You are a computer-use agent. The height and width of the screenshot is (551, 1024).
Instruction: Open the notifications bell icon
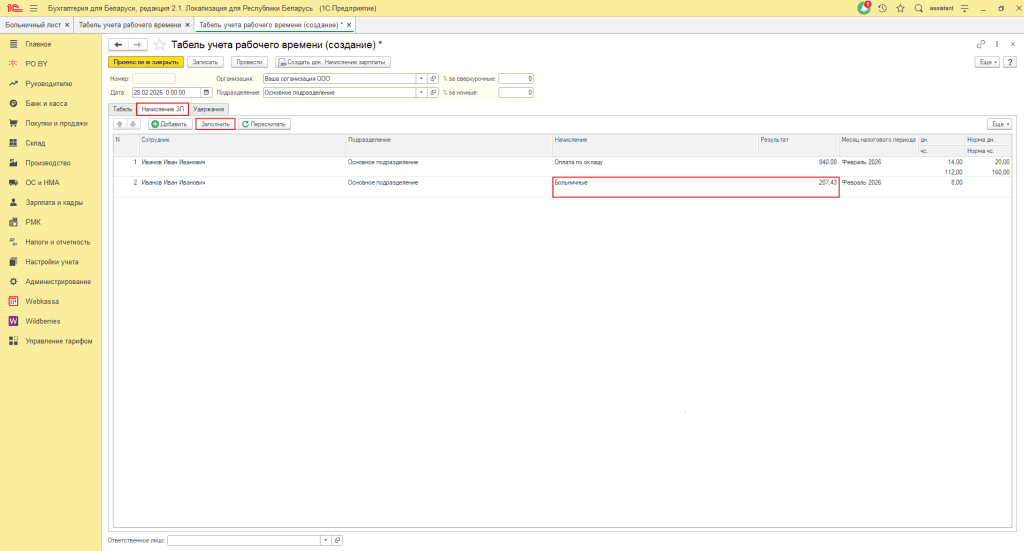tap(864, 8)
